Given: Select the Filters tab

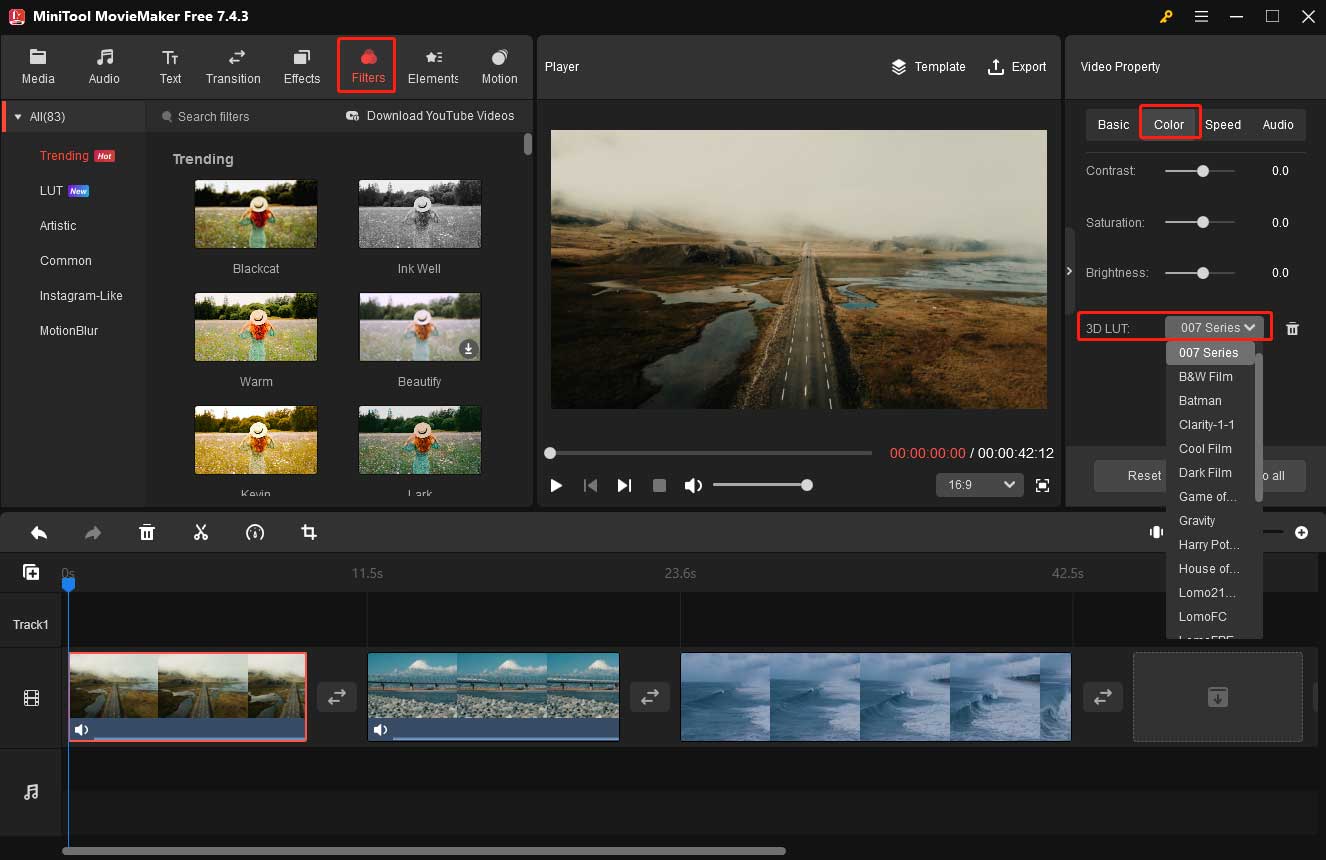Looking at the screenshot, I should click(x=368, y=66).
